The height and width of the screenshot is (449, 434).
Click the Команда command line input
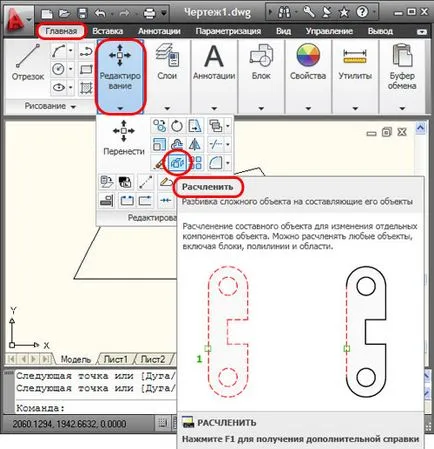[x=96, y=408]
